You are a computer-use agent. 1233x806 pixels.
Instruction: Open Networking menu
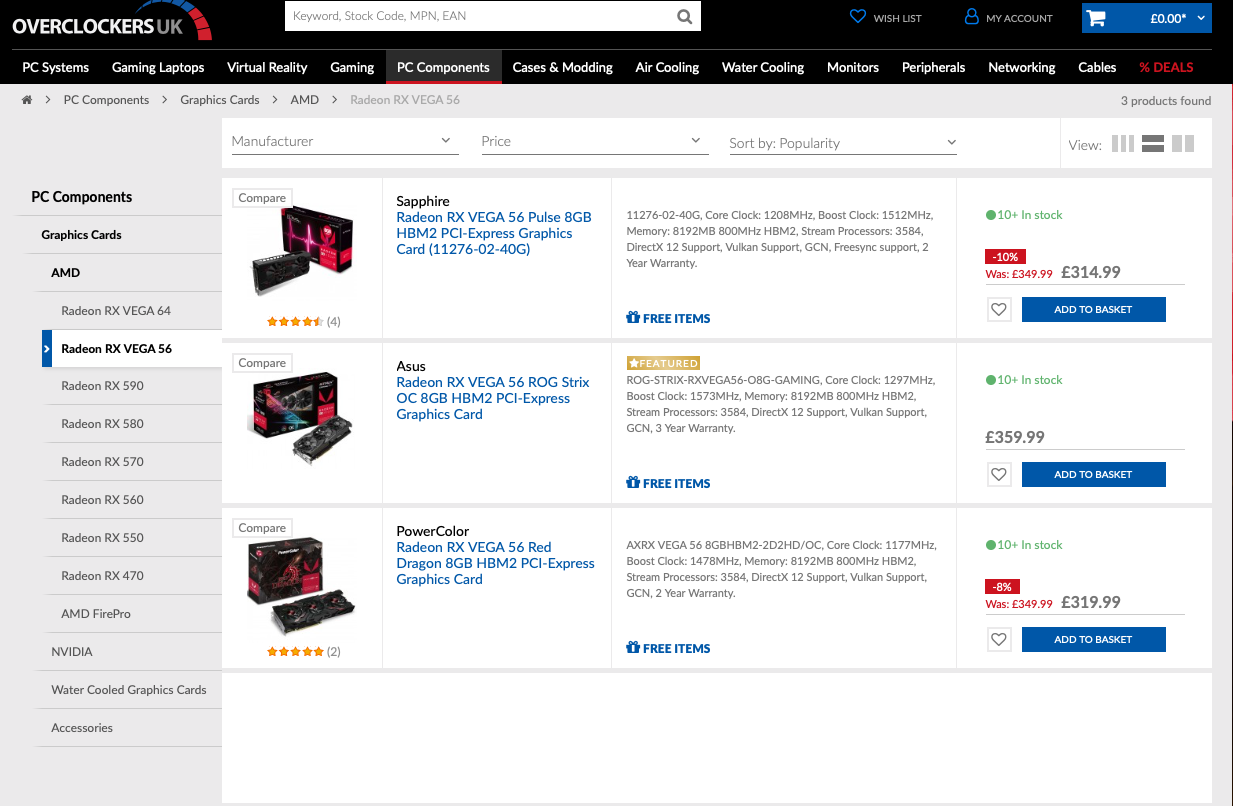click(x=1022, y=67)
